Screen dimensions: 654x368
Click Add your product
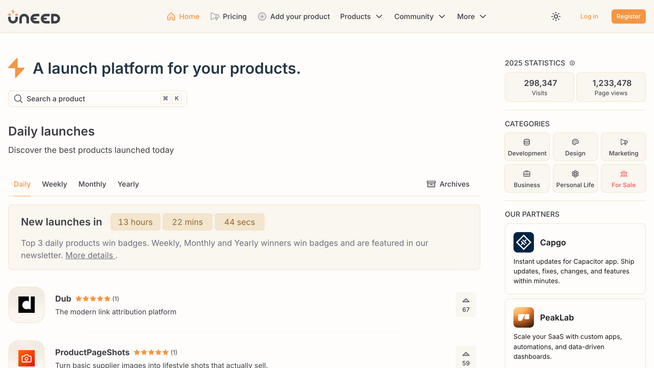[294, 17]
